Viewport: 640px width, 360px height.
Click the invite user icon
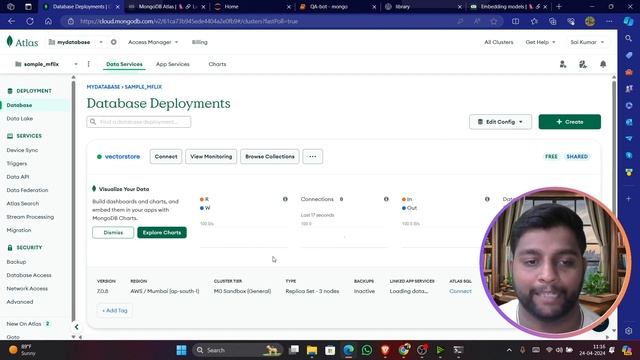click(x=563, y=64)
